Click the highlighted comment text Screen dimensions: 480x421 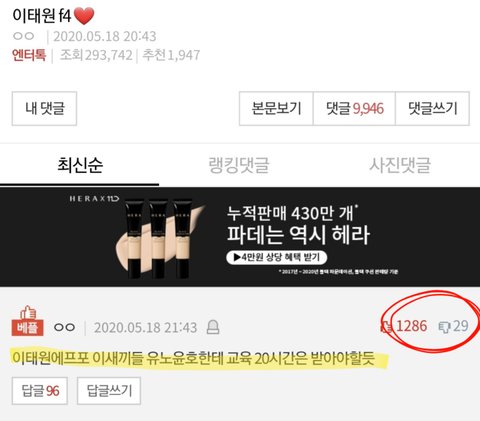click(193, 358)
